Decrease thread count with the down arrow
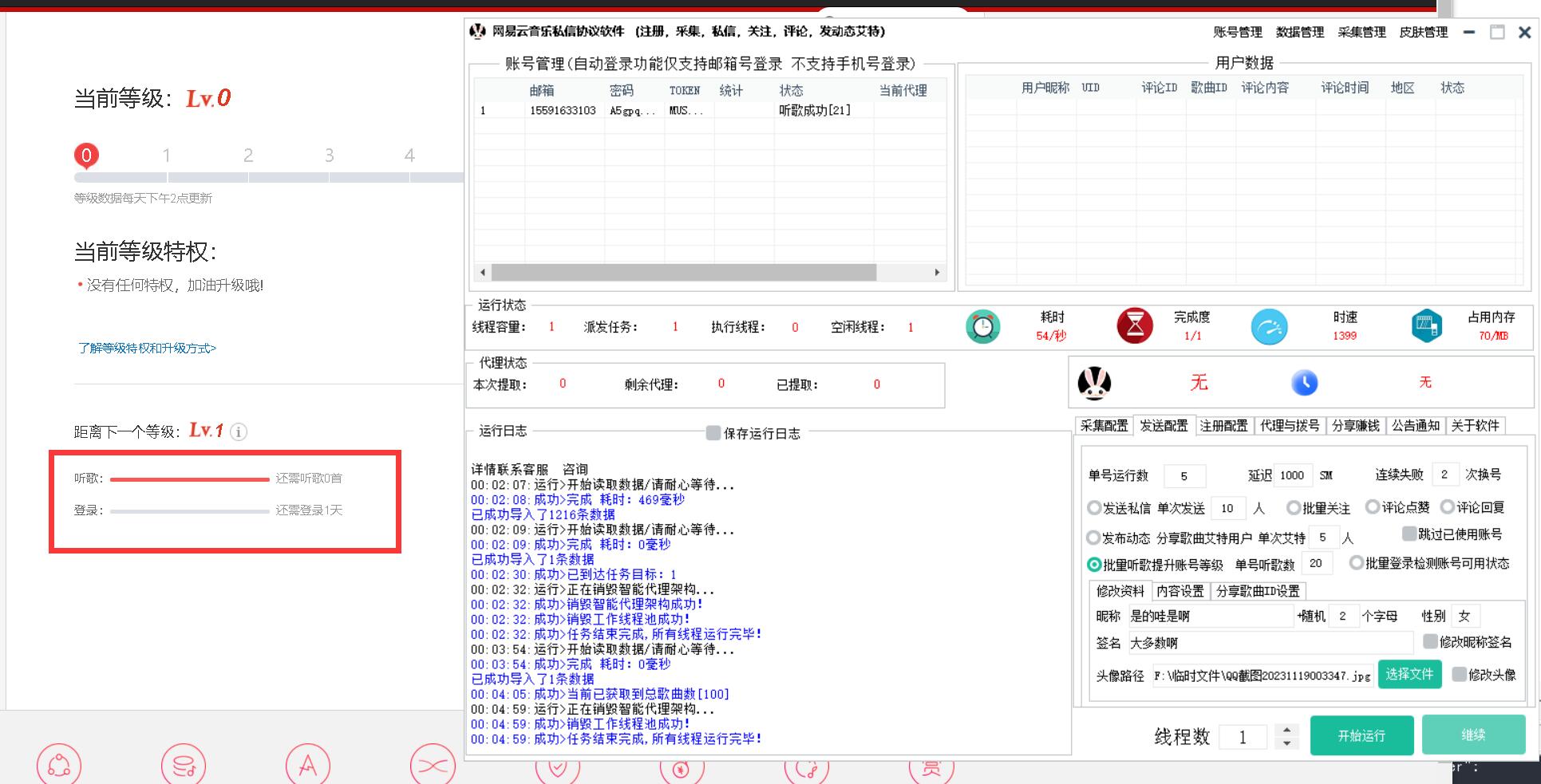The height and width of the screenshot is (784, 1541). (1286, 743)
